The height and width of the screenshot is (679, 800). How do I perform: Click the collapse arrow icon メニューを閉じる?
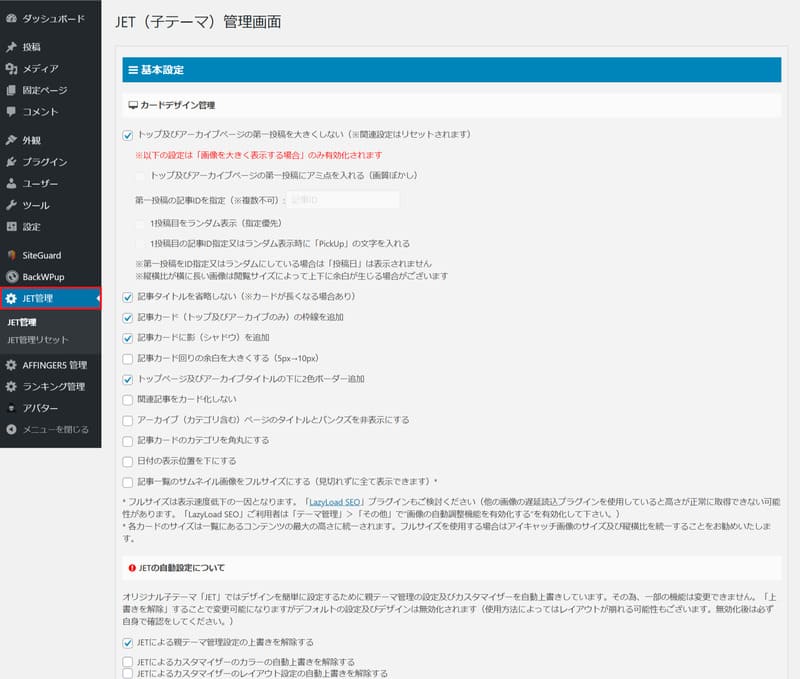11,430
